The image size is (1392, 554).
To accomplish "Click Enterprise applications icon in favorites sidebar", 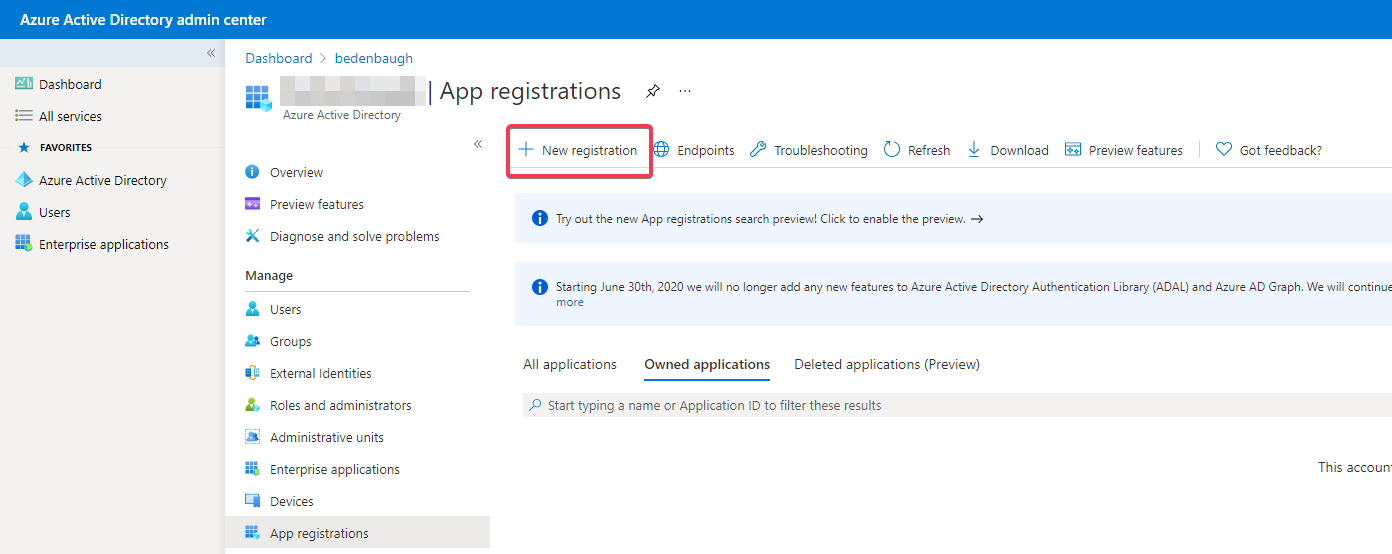I will 24,244.
